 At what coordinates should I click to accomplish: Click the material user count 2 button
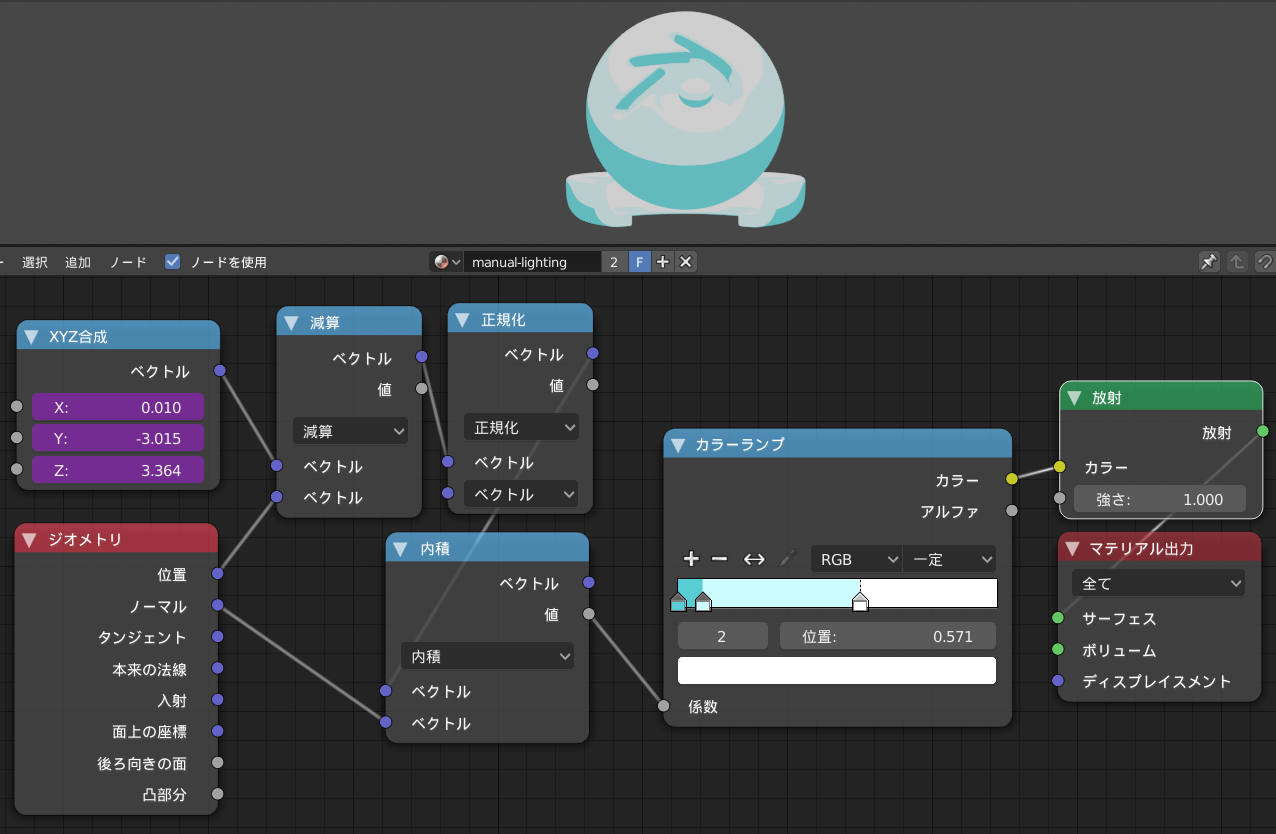pos(614,262)
